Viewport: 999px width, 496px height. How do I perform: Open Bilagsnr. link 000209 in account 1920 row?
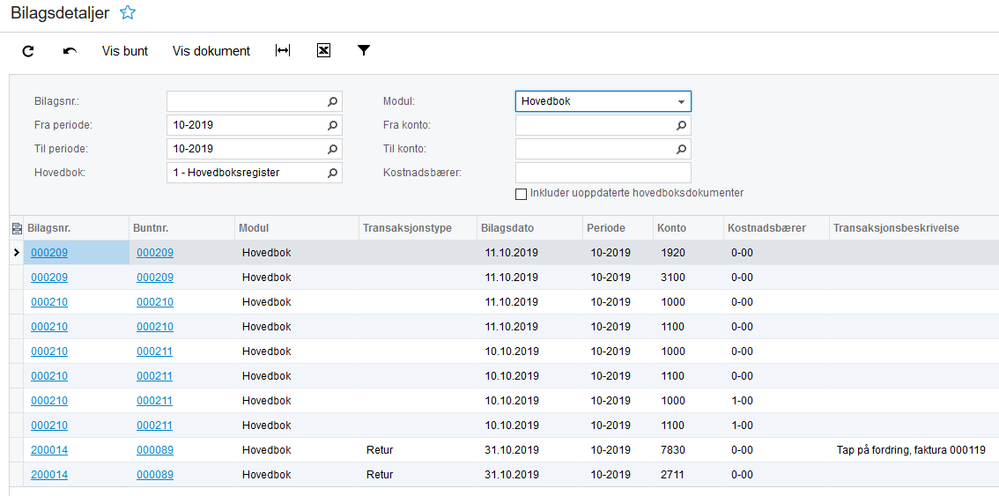tap(49, 253)
